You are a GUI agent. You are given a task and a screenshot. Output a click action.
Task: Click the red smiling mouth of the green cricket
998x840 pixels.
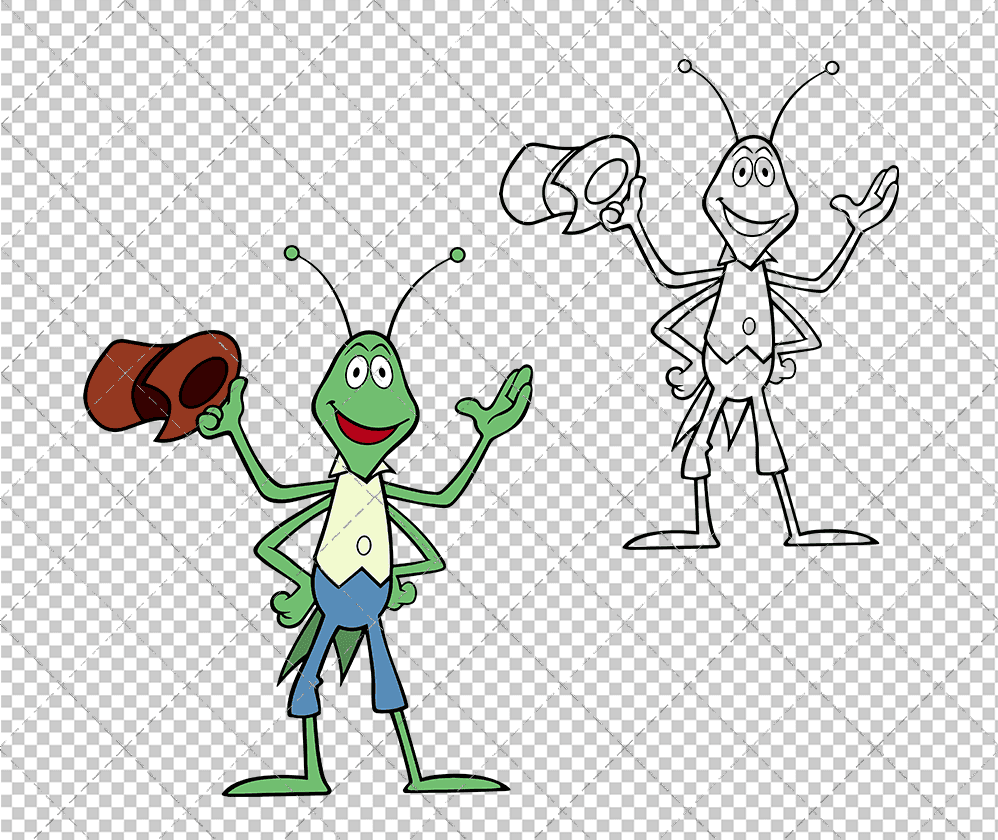point(365,427)
